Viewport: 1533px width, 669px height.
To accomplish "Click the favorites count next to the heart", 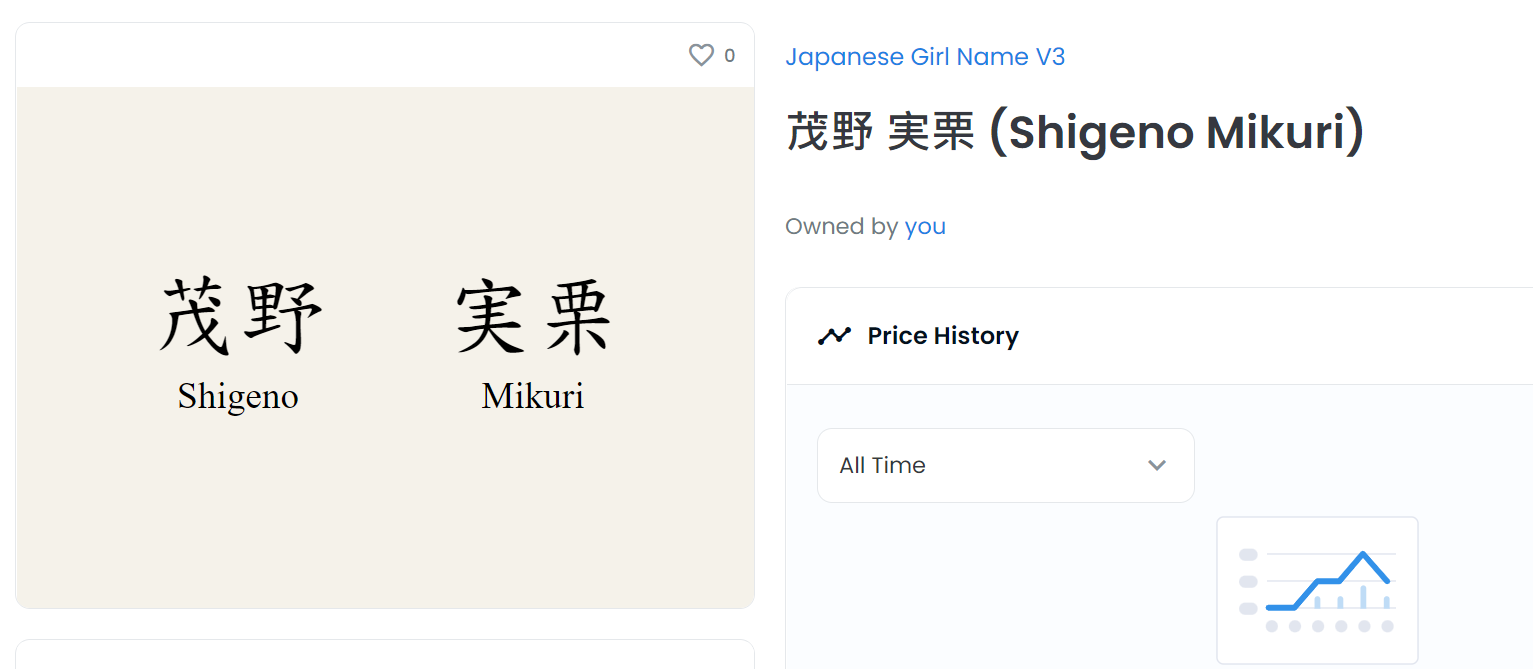I will tap(729, 56).
